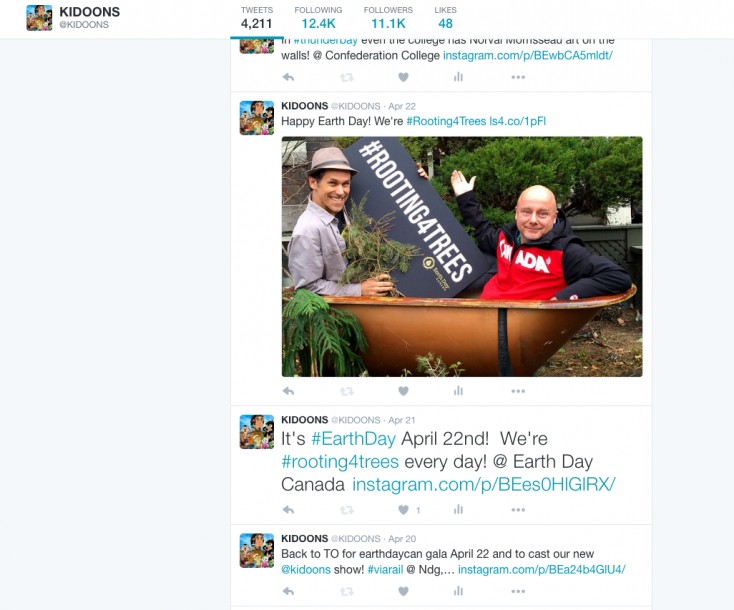This screenshot has height=610, width=734.
Task: Open more options on the Apr 20 tweet
Action: click(x=518, y=591)
